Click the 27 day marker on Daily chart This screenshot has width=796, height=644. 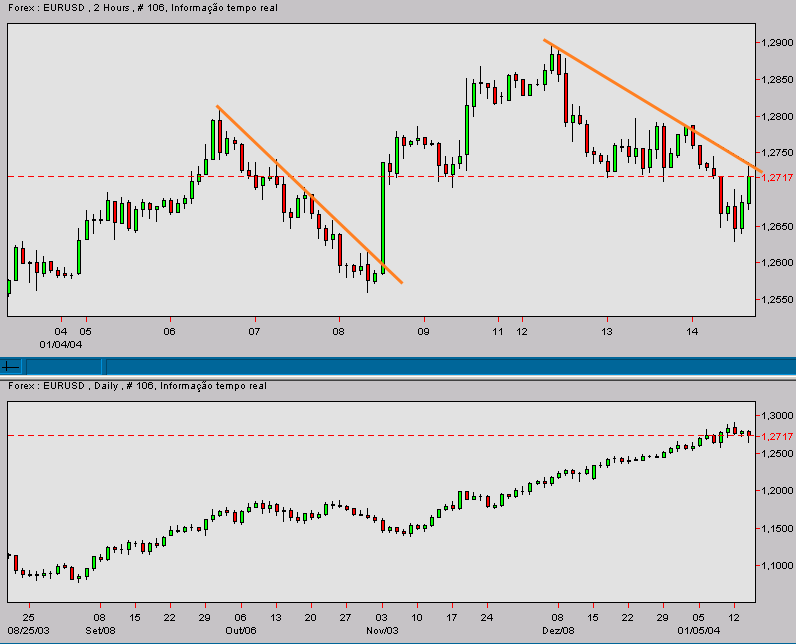(x=345, y=618)
